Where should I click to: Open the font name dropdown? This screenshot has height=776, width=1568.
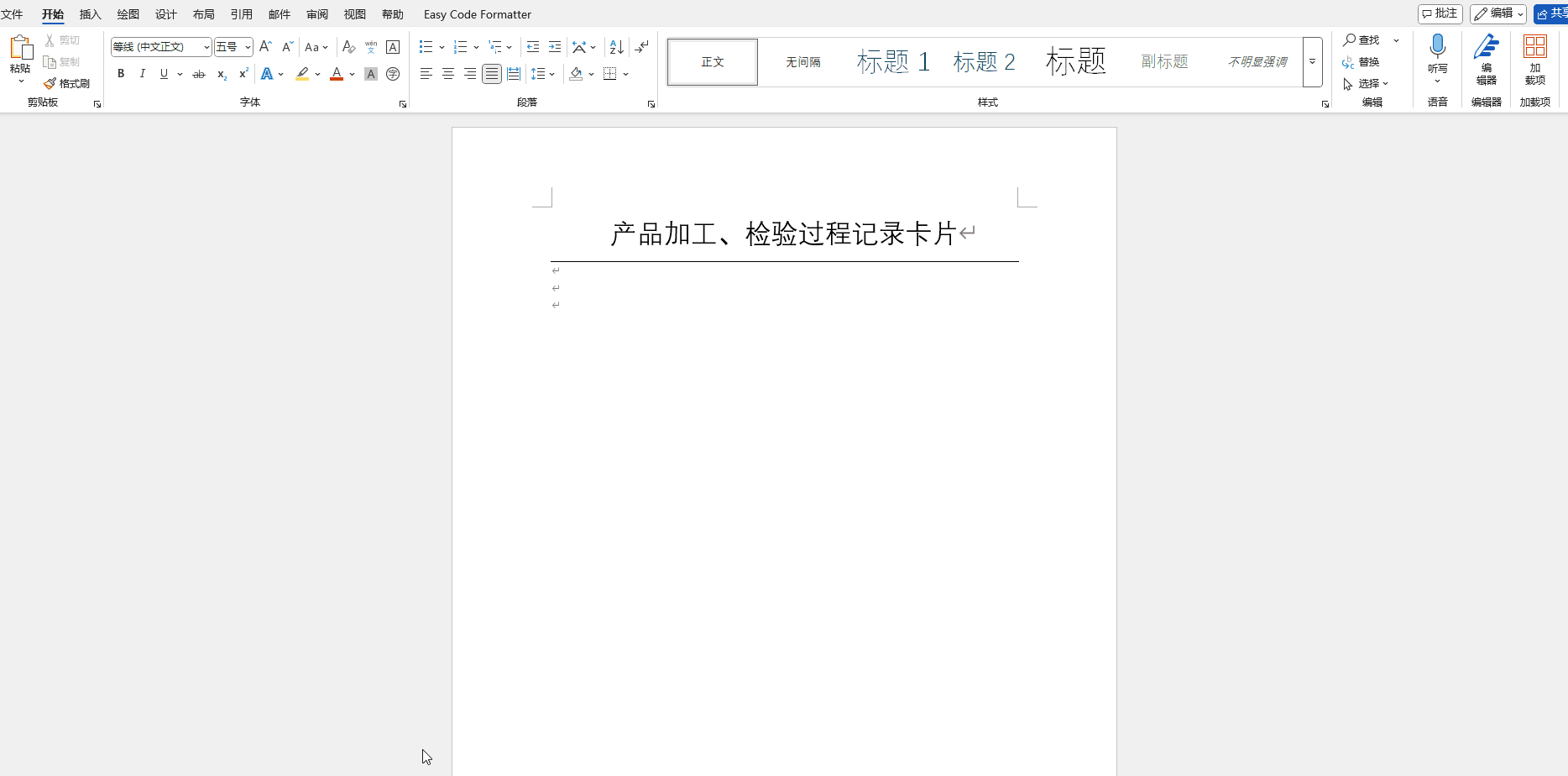click(206, 47)
